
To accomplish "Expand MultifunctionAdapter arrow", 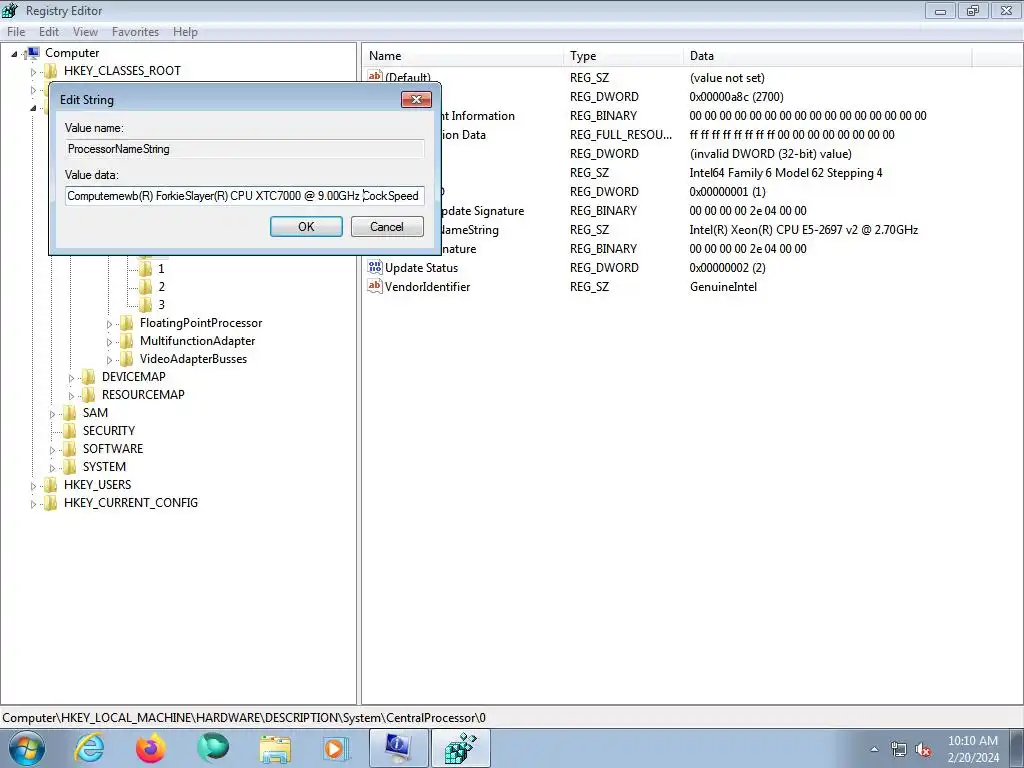I will pyautogui.click(x=109, y=342).
